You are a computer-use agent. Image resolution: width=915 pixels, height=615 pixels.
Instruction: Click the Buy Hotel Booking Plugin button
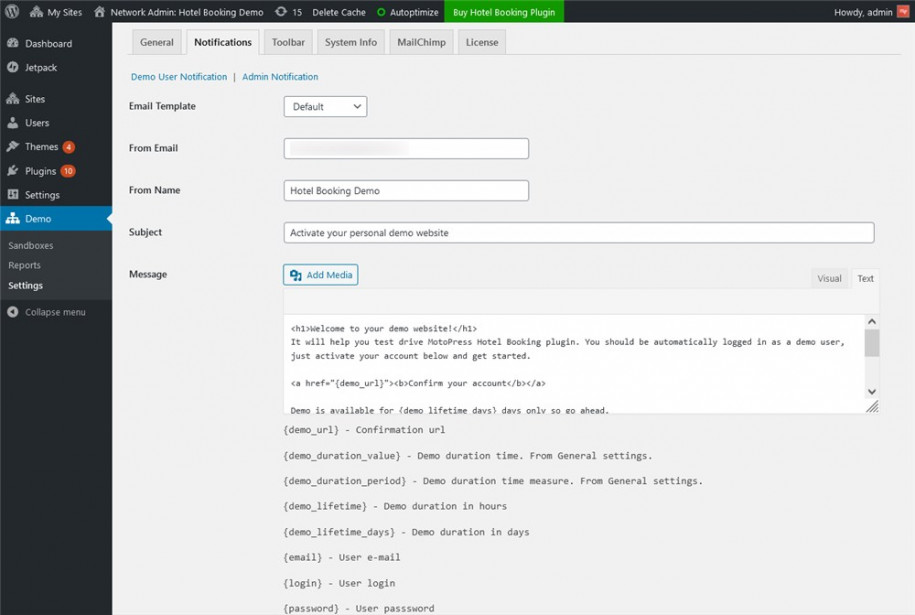pyautogui.click(x=503, y=13)
